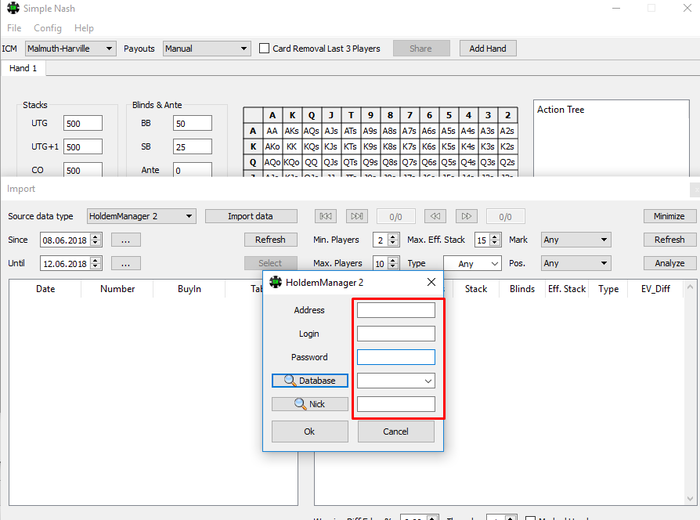
Task: Open the Mark Any dropdown
Action: click(x=576, y=240)
